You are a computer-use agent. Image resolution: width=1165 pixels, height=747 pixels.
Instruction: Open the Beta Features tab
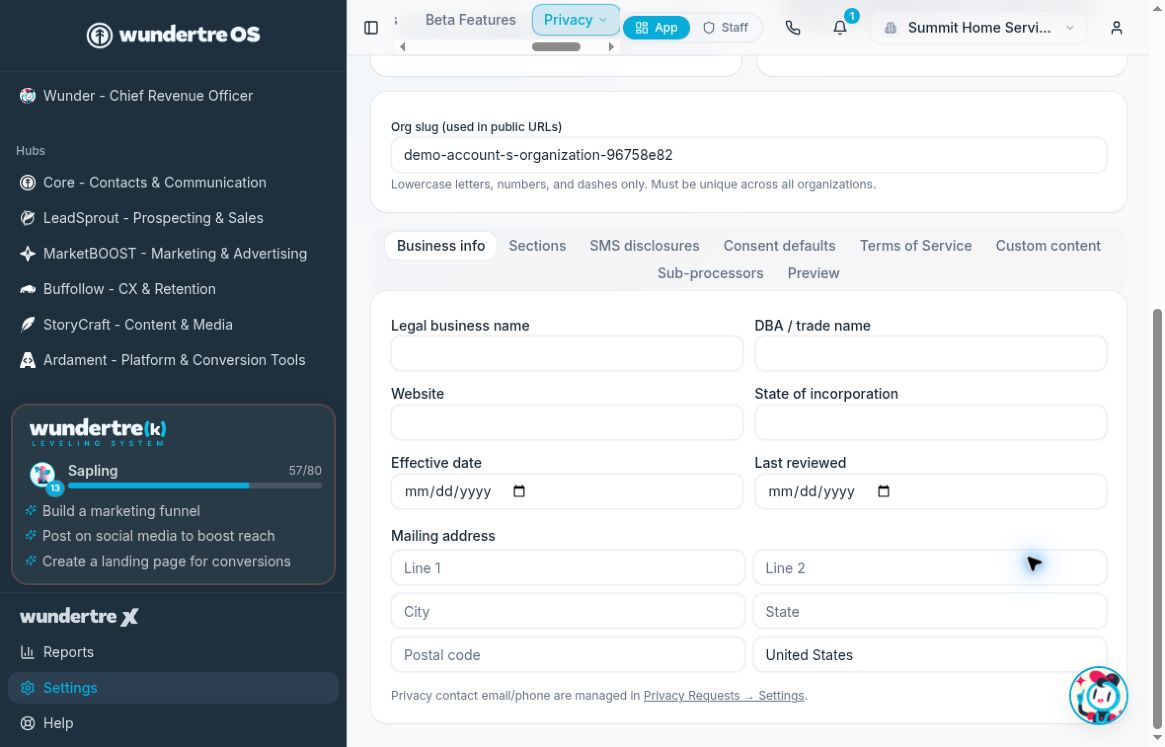[470, 20]
